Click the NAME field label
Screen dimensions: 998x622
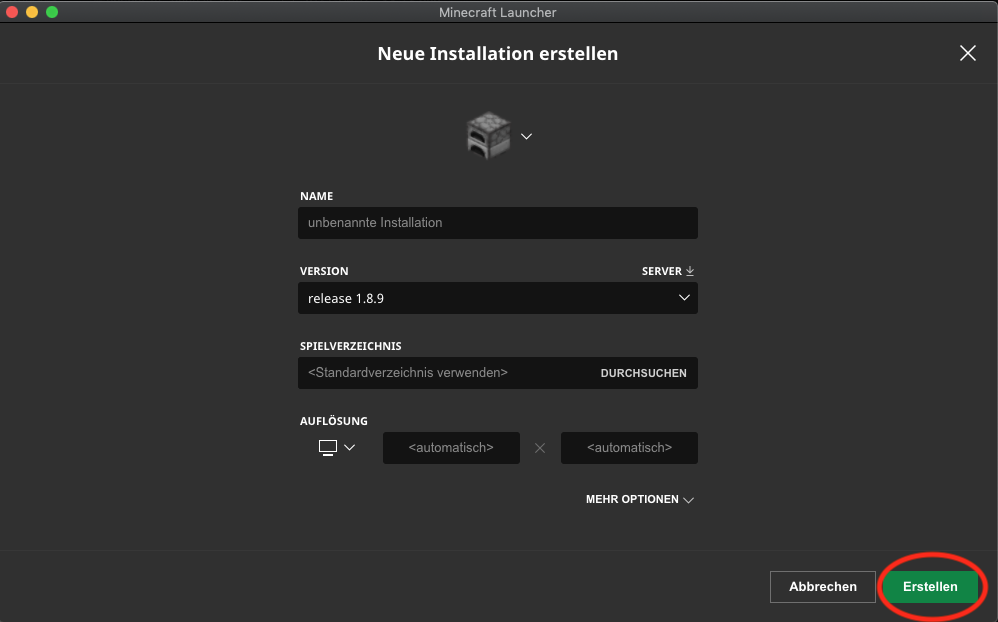click(316, 196)
